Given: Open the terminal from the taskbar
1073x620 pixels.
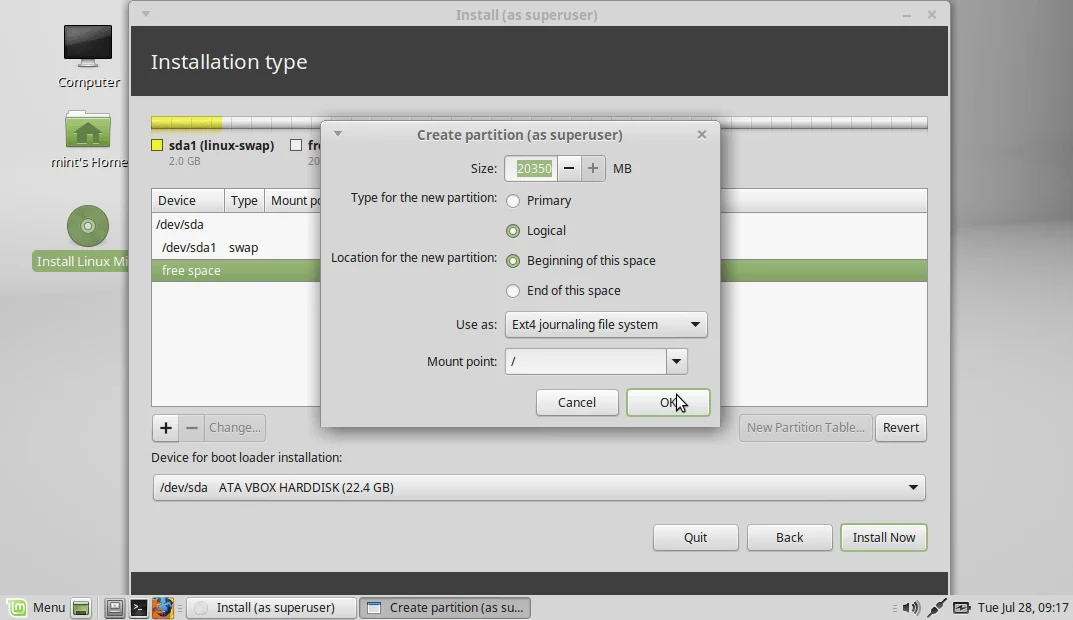Looking at the screenshot, I should pos(139,607).
